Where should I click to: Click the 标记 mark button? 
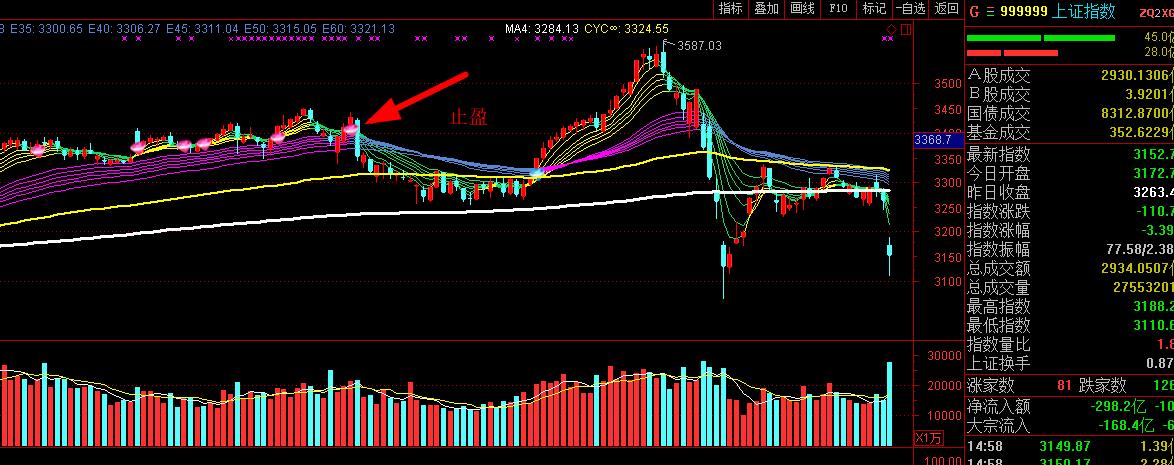coord(874,9)
